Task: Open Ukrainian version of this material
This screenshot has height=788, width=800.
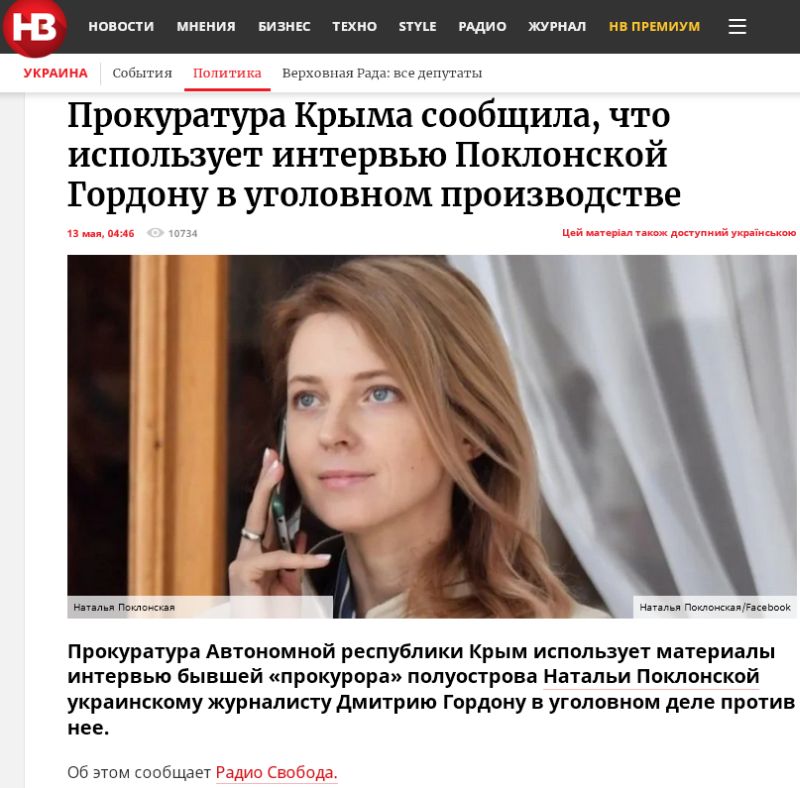Action: pos(679,233)
